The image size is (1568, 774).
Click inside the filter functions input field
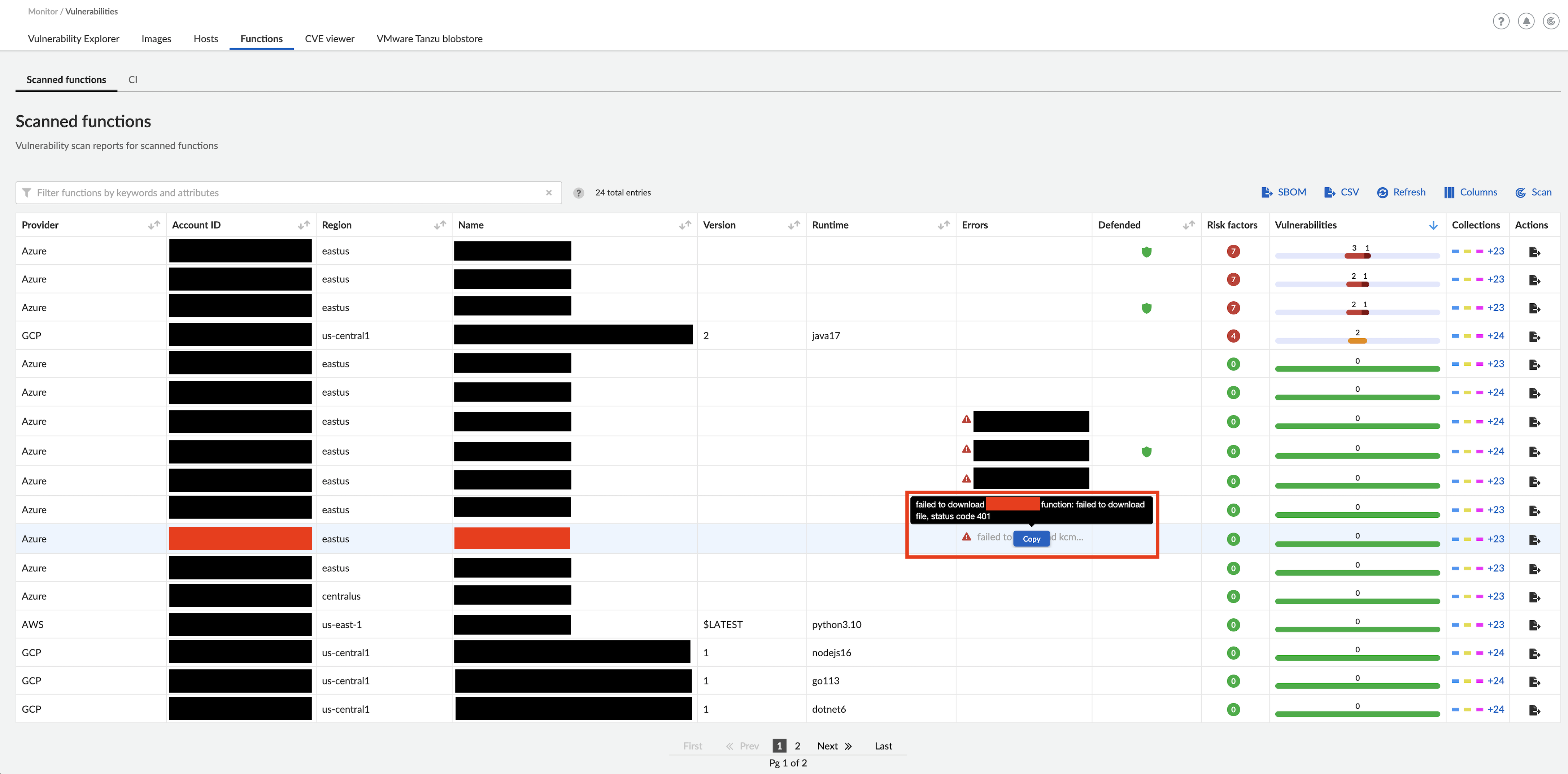coord(244,192)
